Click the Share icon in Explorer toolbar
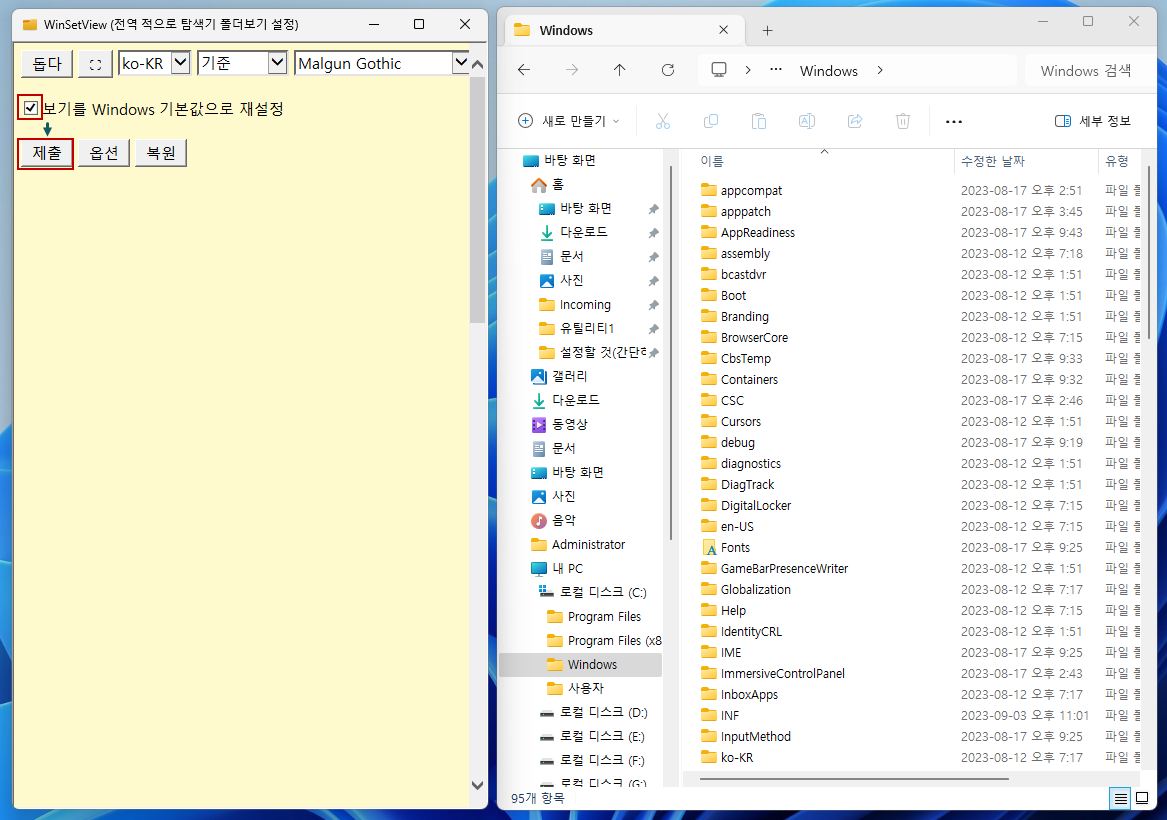 (854, 121)
